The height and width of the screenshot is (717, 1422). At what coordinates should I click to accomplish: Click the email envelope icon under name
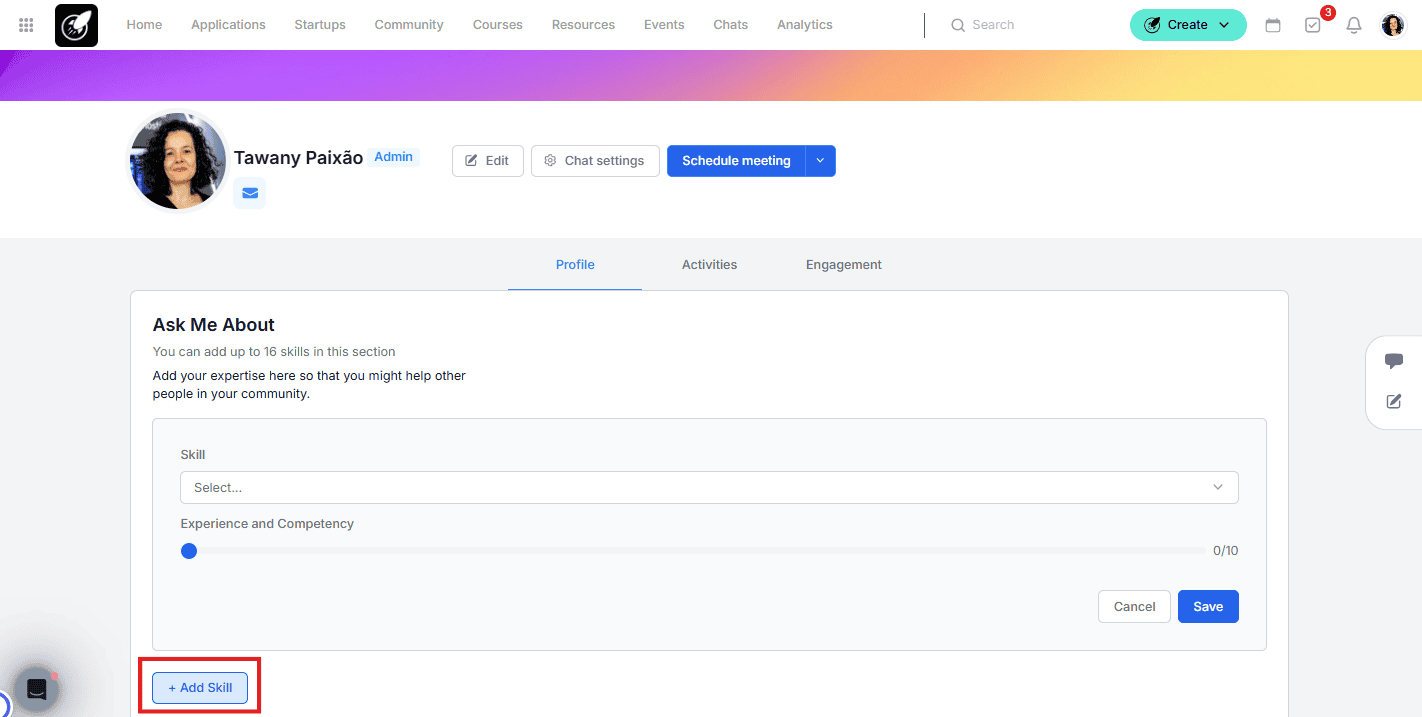[x=250, y=193]
